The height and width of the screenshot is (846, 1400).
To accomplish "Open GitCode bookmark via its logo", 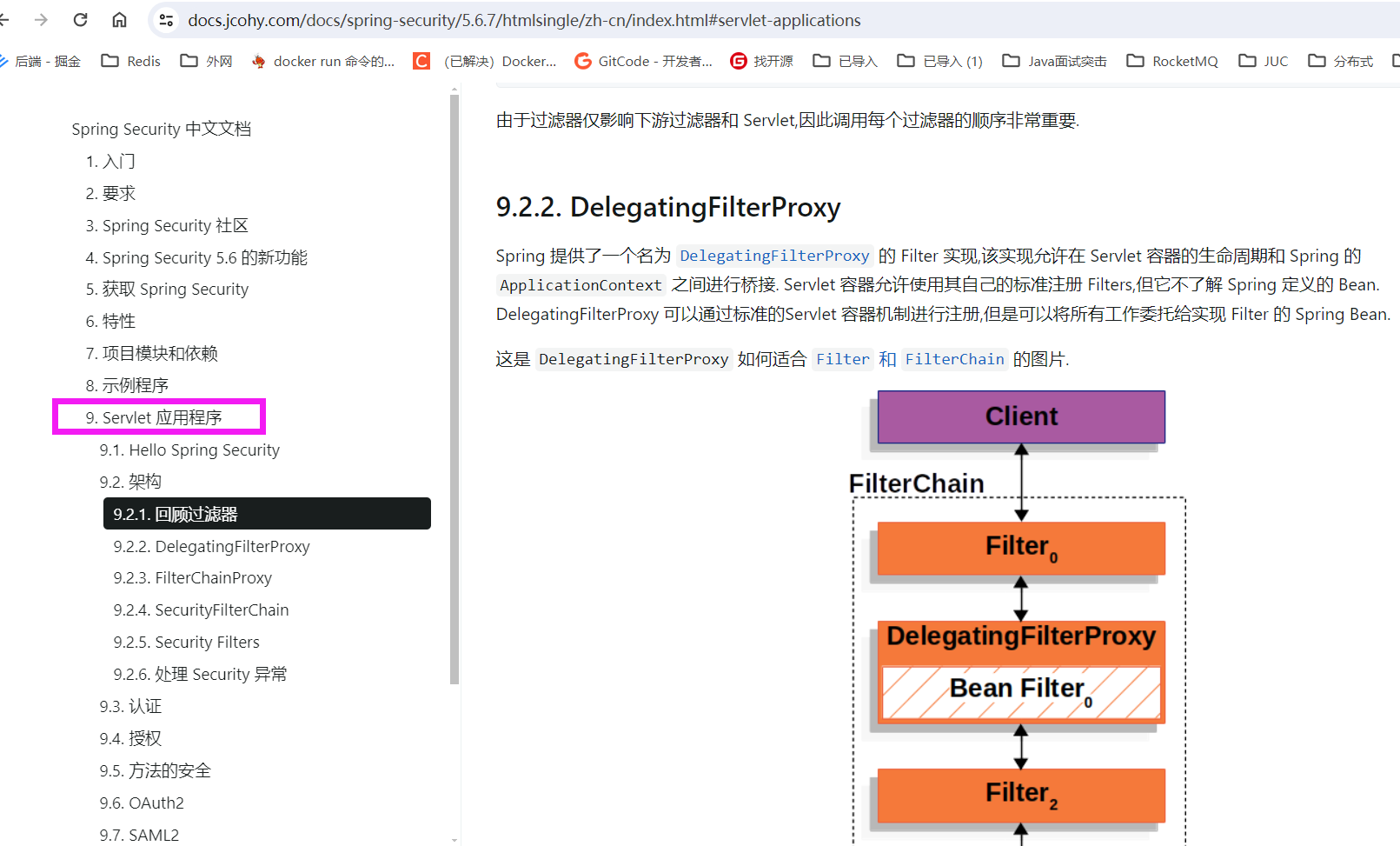I will (581, 61).
